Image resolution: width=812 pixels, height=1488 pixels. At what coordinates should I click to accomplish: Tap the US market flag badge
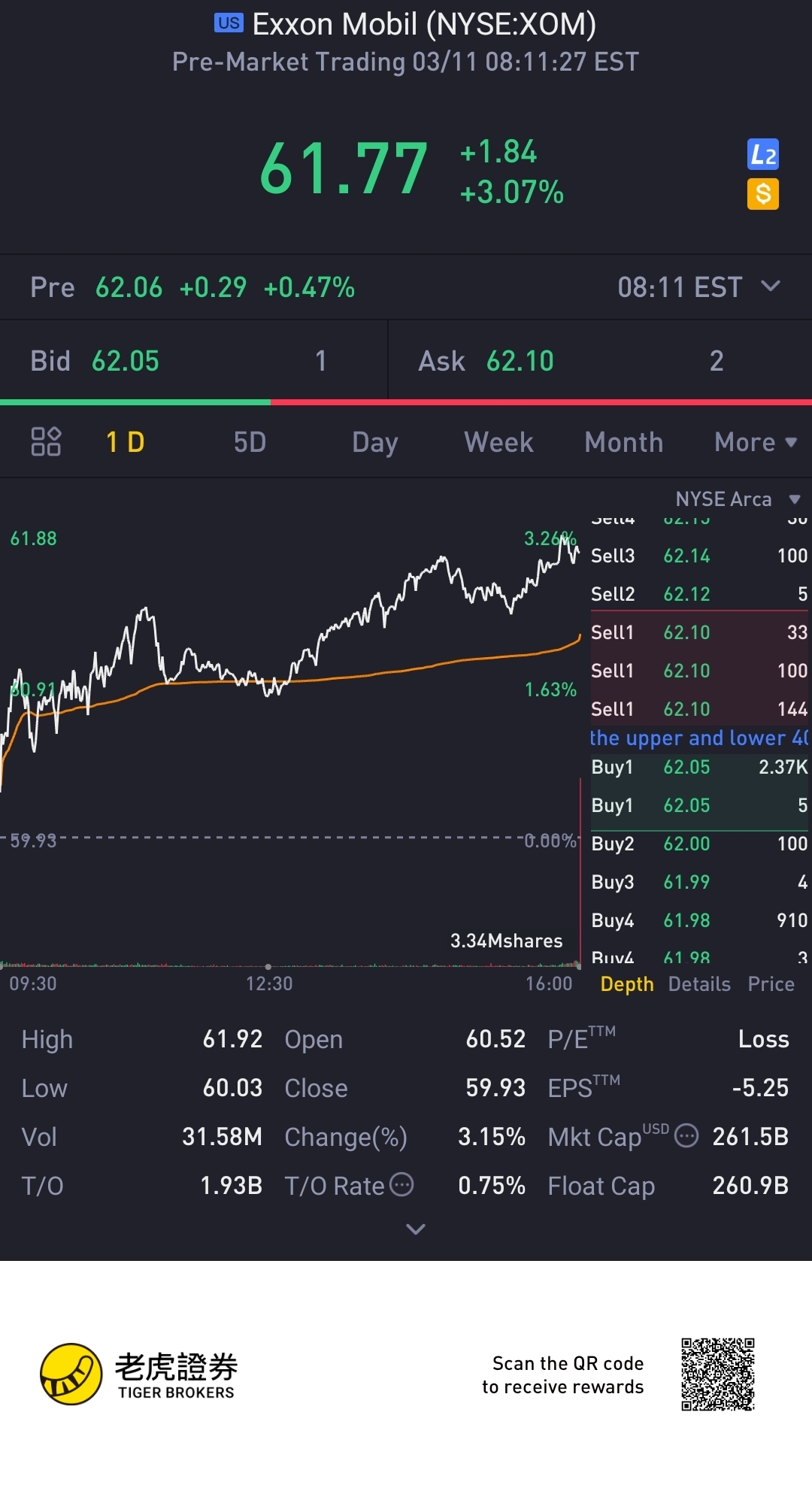pyautogui.click(x=229, y=23)
